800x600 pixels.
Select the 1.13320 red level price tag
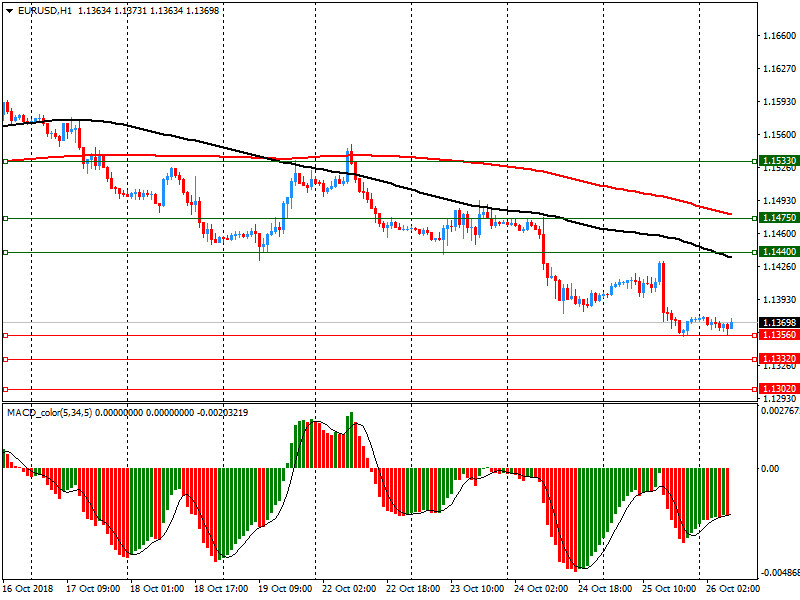(779, 359)
